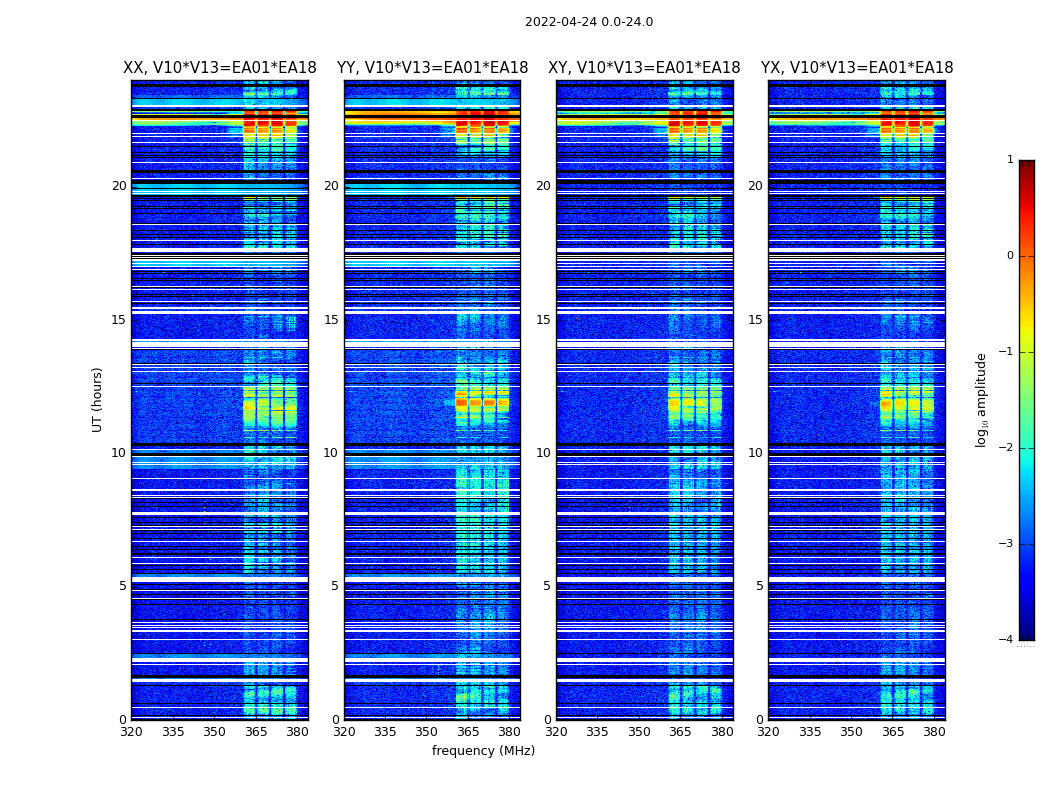This screenshot has width=1050, height=800.
Task: Click the date title 2022-04-24 0.0-24.0
Action: point(588,22)
